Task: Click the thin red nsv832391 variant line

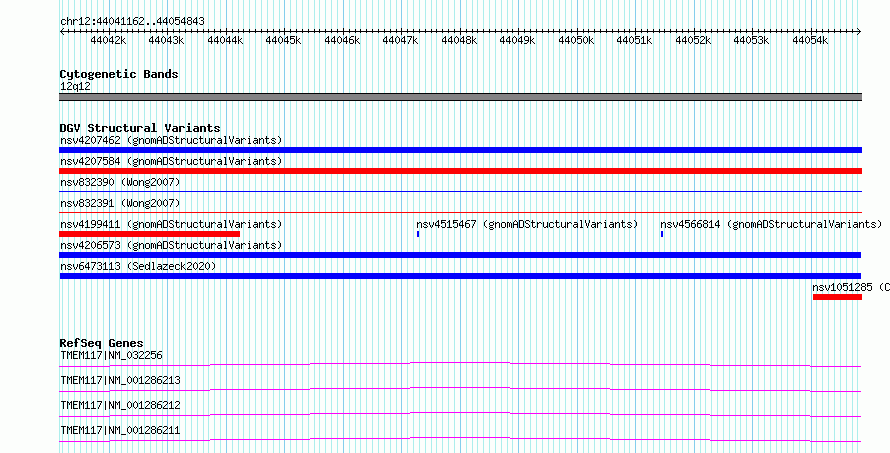Action: point(460,213)
